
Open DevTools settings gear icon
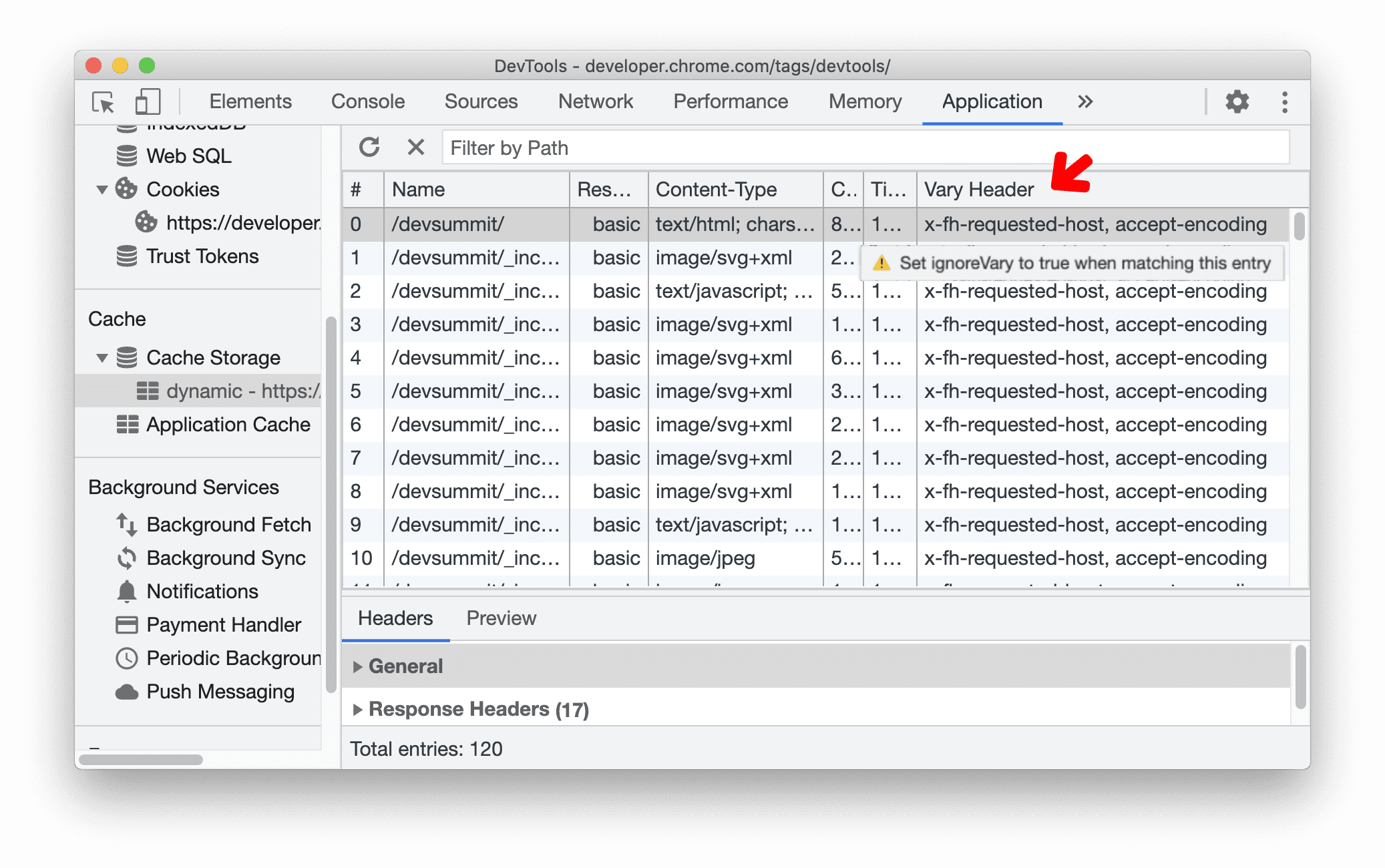pos(1237,102)
